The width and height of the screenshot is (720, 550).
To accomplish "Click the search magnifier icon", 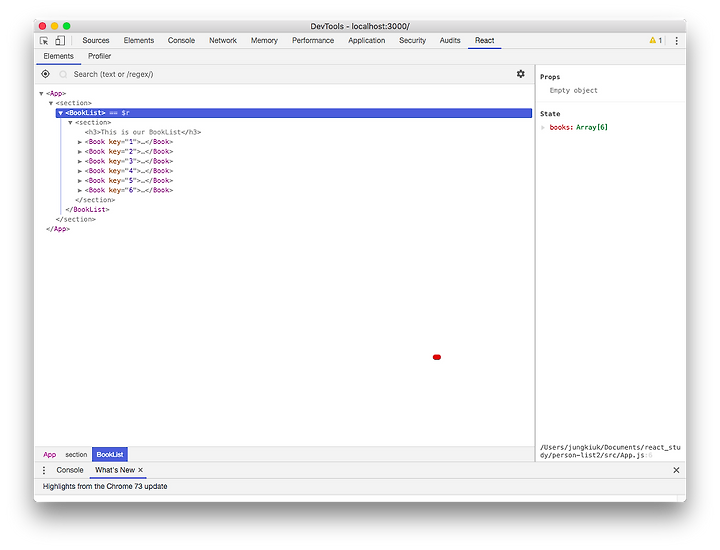I will click(63, 74).
